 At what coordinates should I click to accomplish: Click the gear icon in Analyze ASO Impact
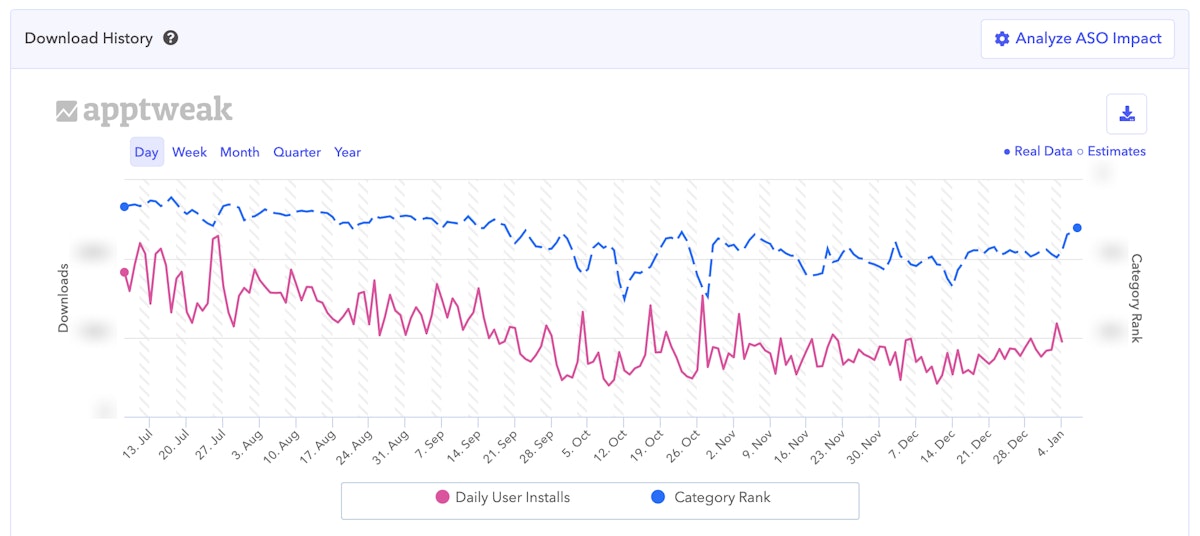pyautogui.click(x=1002, y=39)
